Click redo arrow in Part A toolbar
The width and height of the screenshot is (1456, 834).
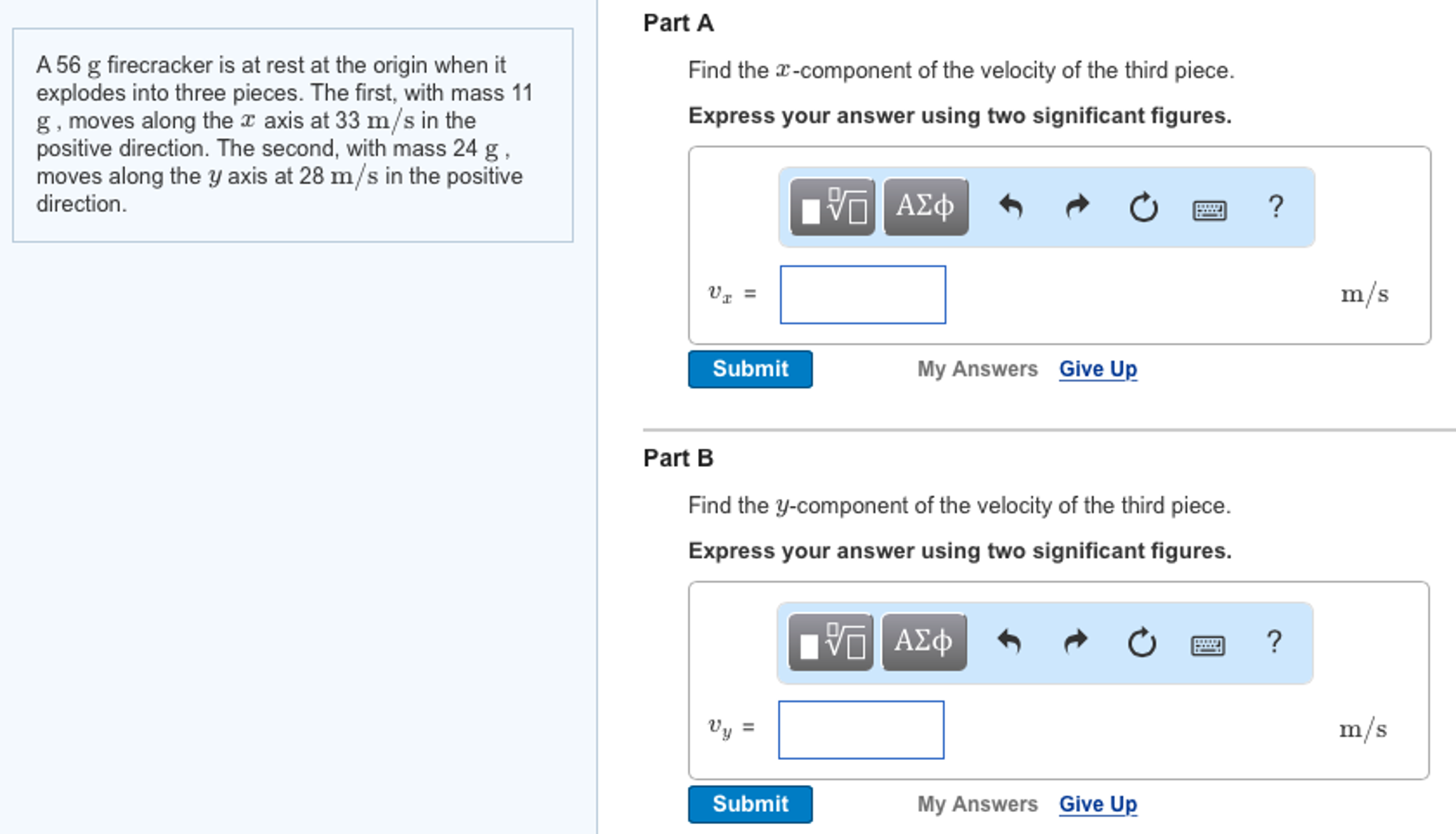[1077, 207]
